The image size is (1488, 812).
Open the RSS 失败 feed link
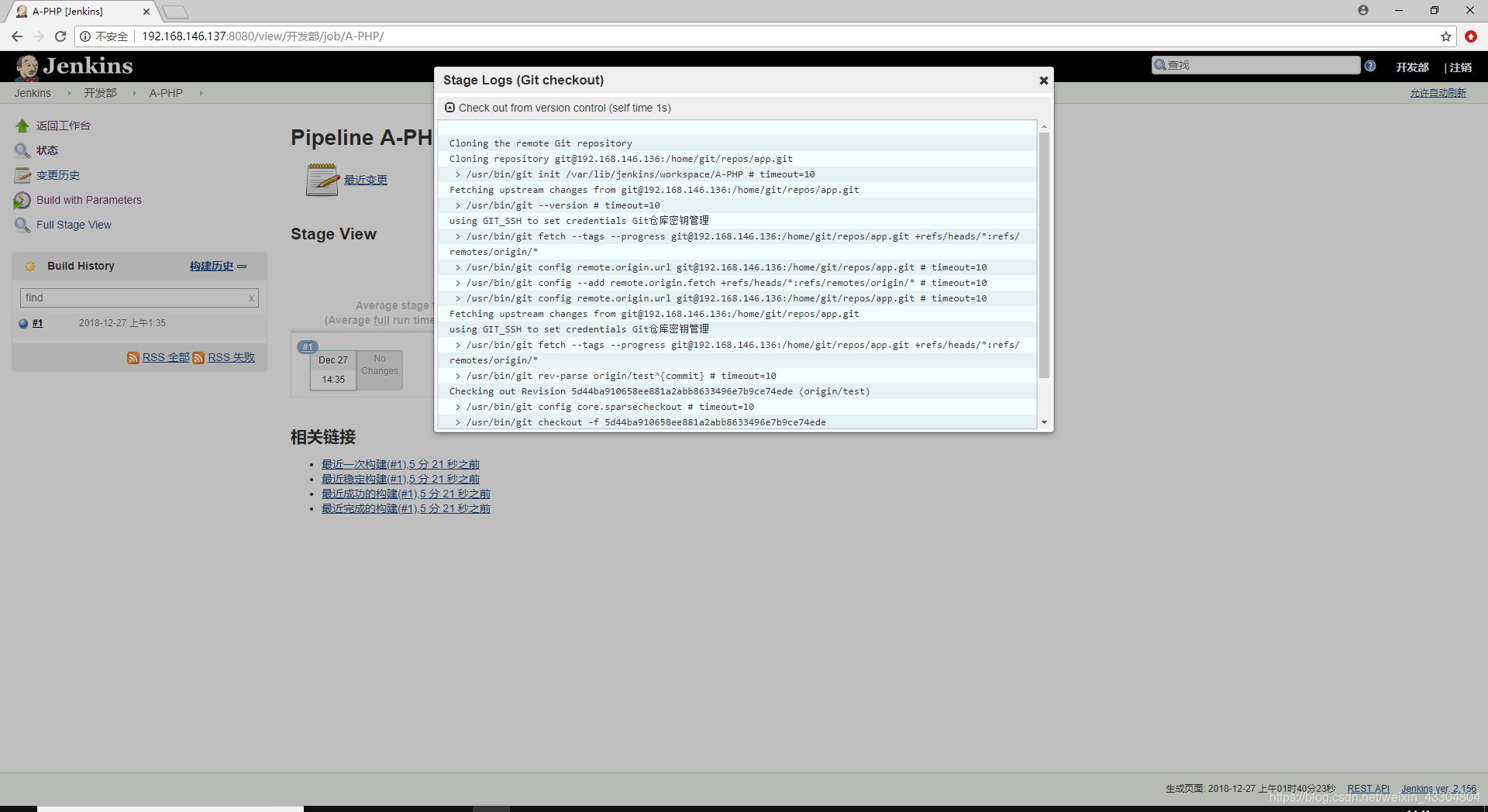click(x=231, y=357)
